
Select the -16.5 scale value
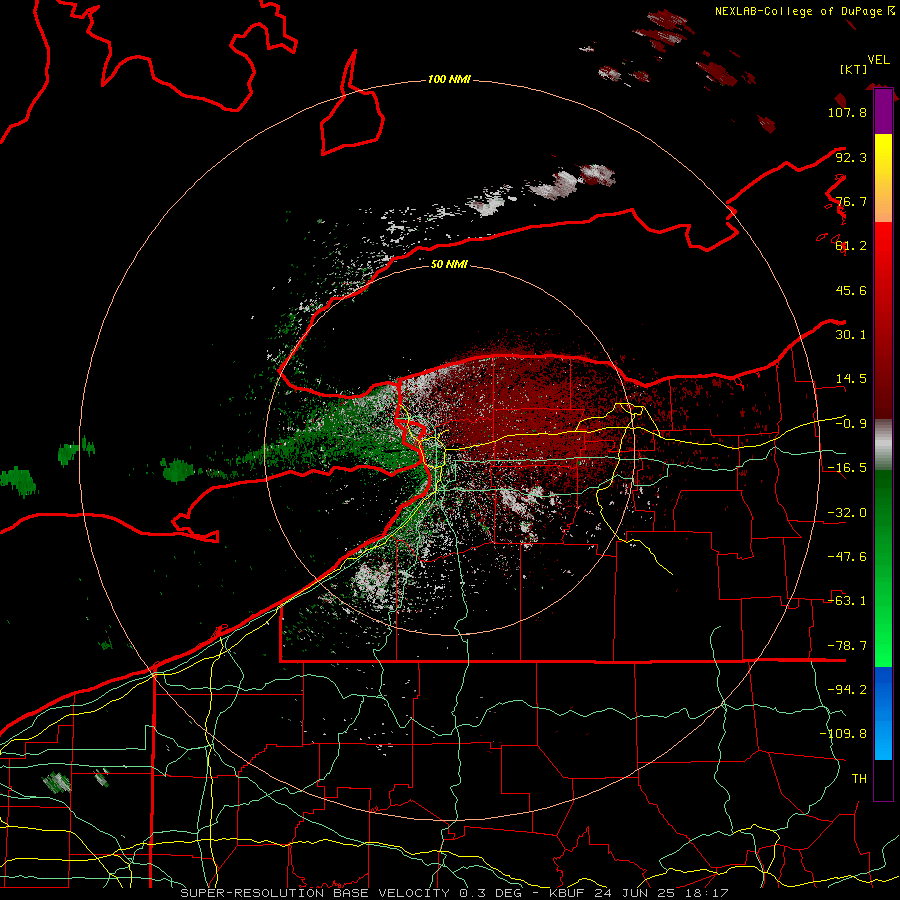[847, 468]
